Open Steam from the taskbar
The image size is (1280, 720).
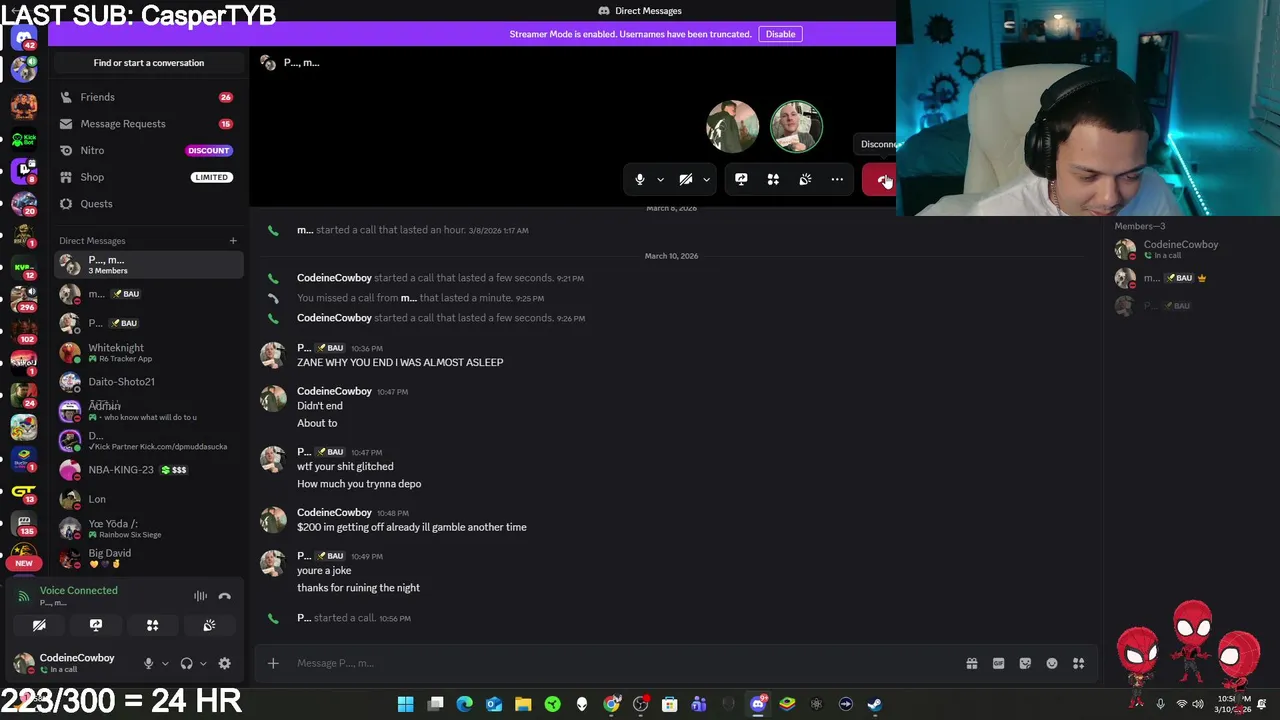tap(874, 704)
